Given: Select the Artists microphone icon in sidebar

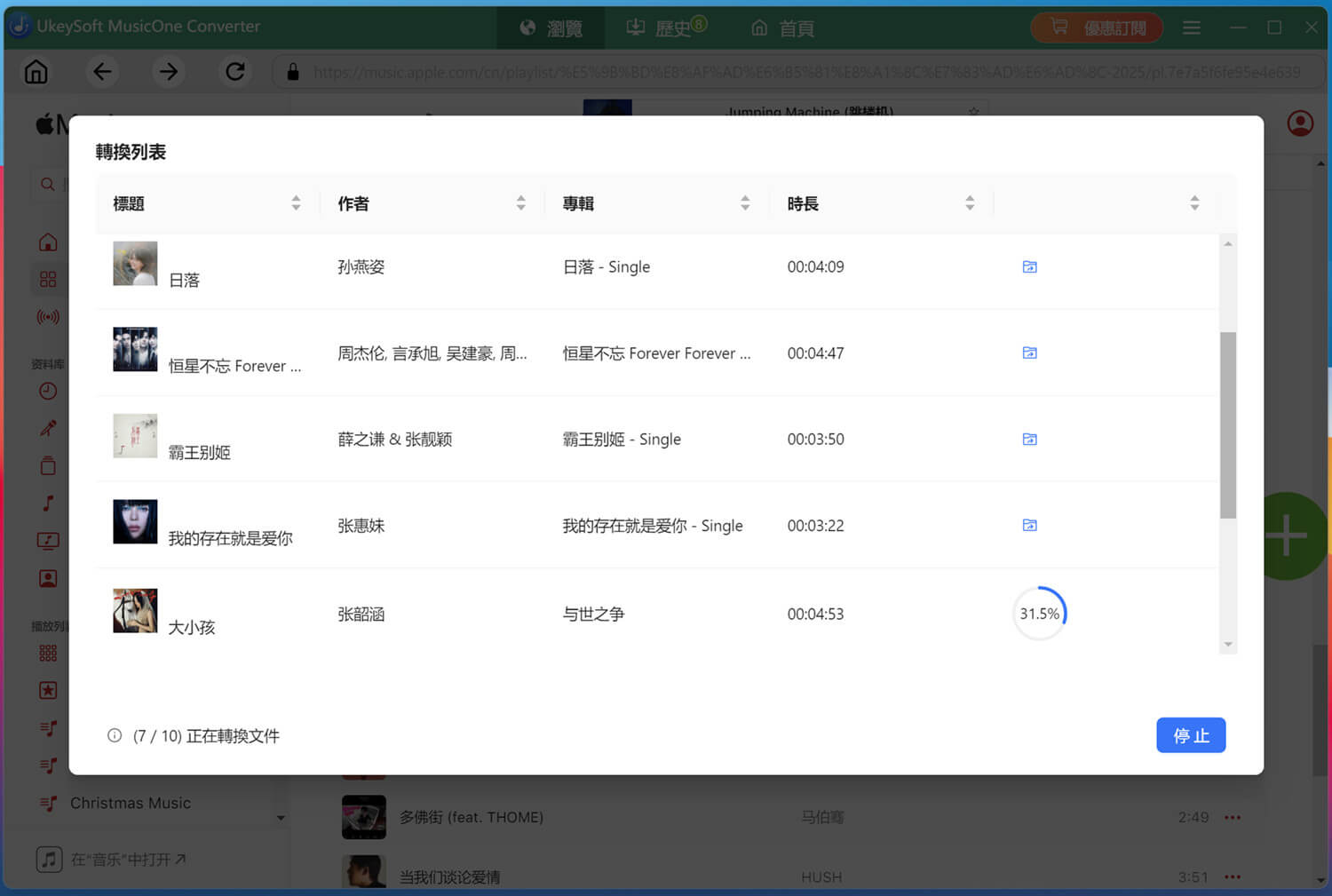Looking at the screenshot, I should point(48,427).
